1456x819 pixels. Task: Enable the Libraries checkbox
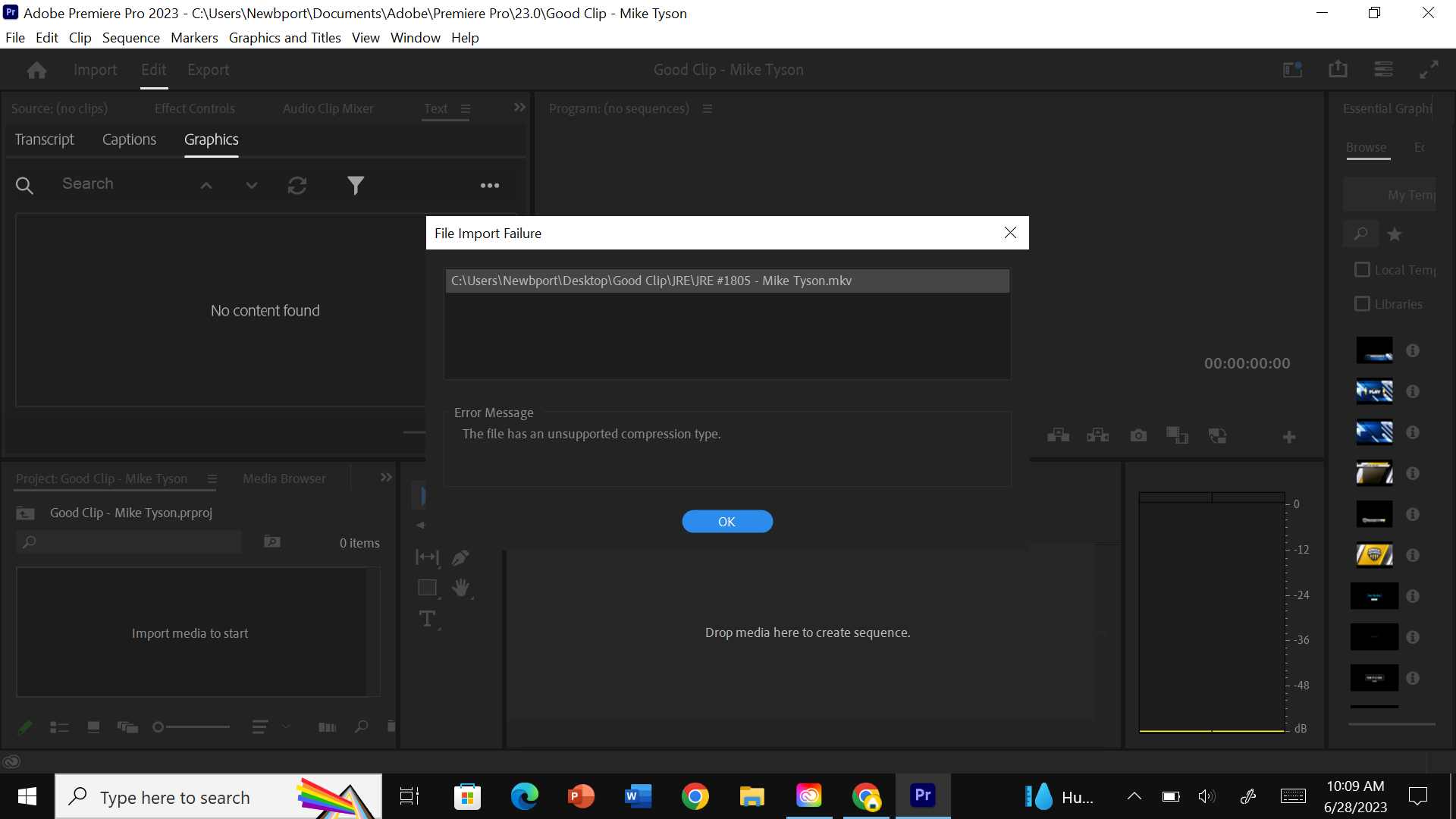point(1362,304)
